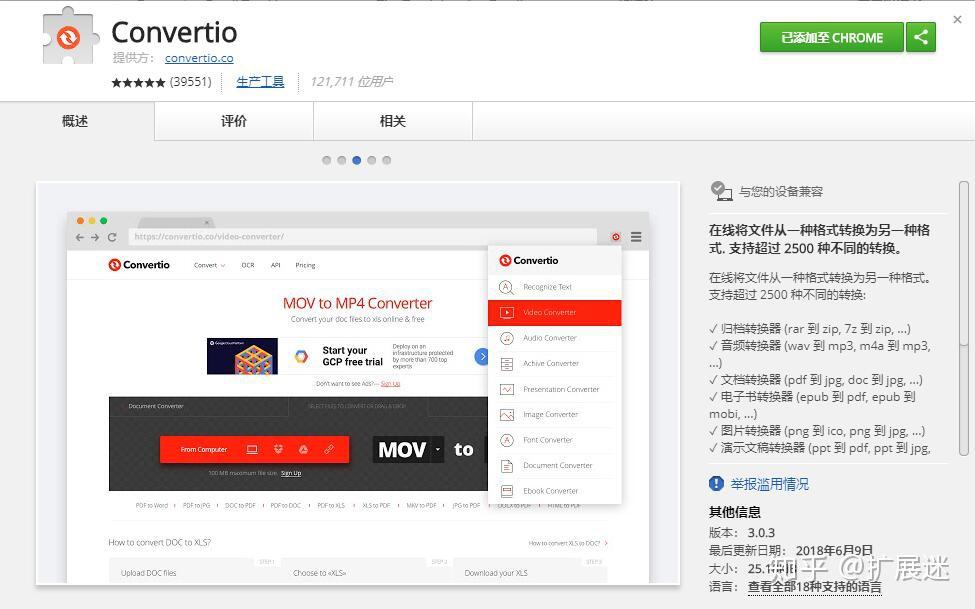The width and height of the screenshot is (975, 609).
Task: Select Image Converter in the popup menu
Action: coord(555,414)
